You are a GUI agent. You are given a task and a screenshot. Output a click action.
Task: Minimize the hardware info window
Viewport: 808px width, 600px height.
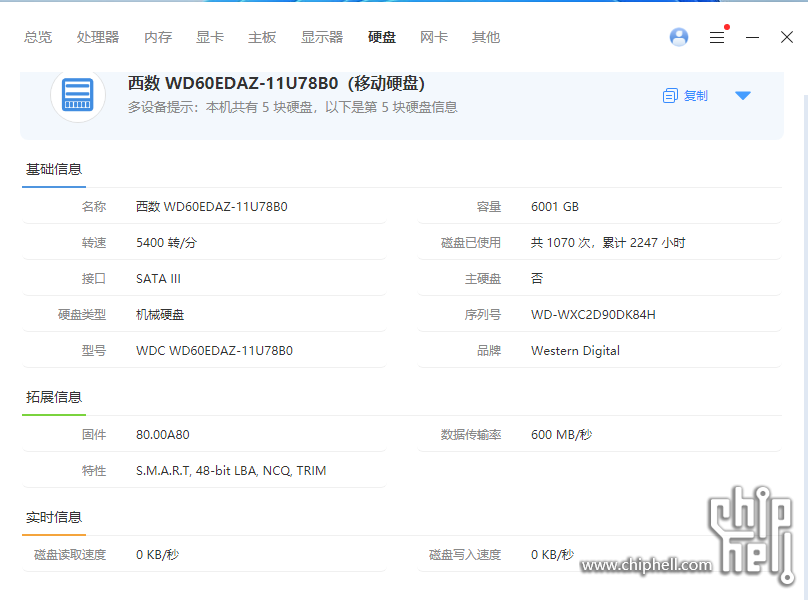pyautogui.click(x=752, y=37)
